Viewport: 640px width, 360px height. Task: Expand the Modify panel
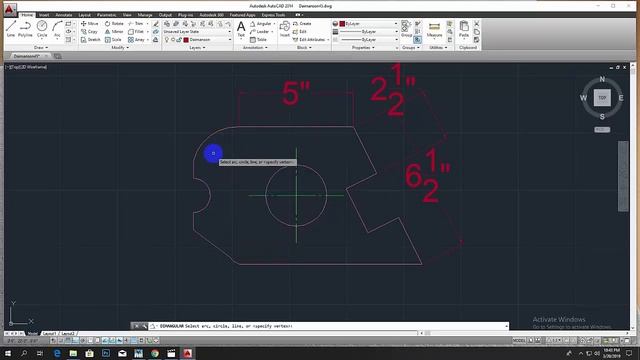pos(120,48)
